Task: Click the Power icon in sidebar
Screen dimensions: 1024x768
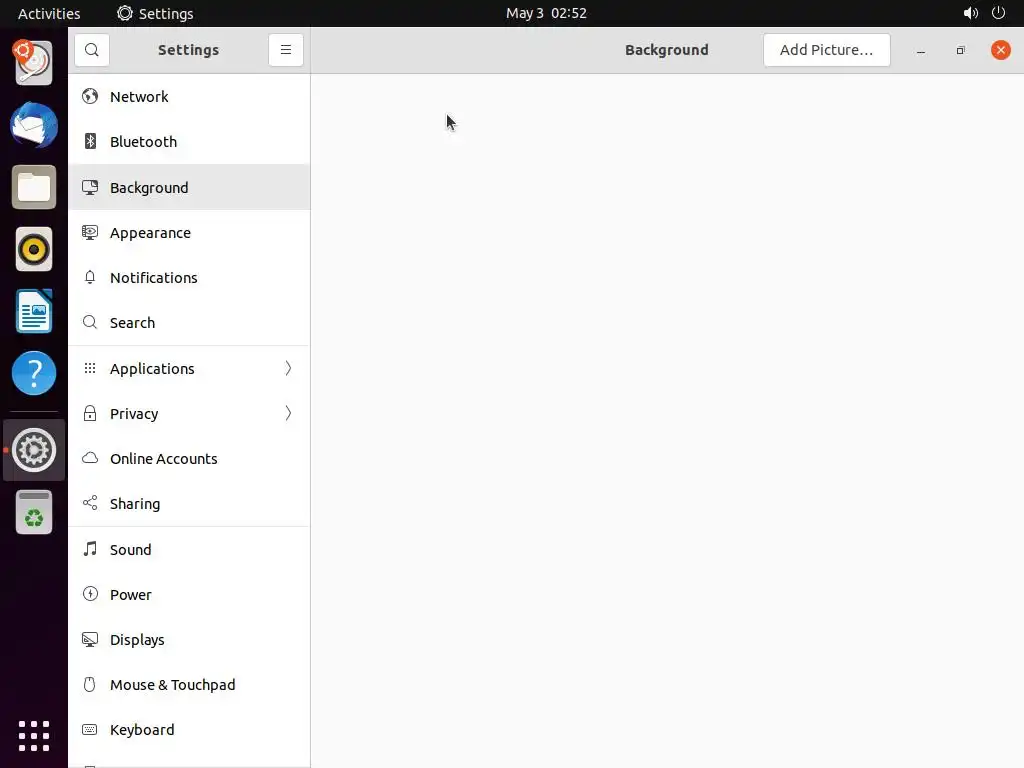Action: pos(90,594)
